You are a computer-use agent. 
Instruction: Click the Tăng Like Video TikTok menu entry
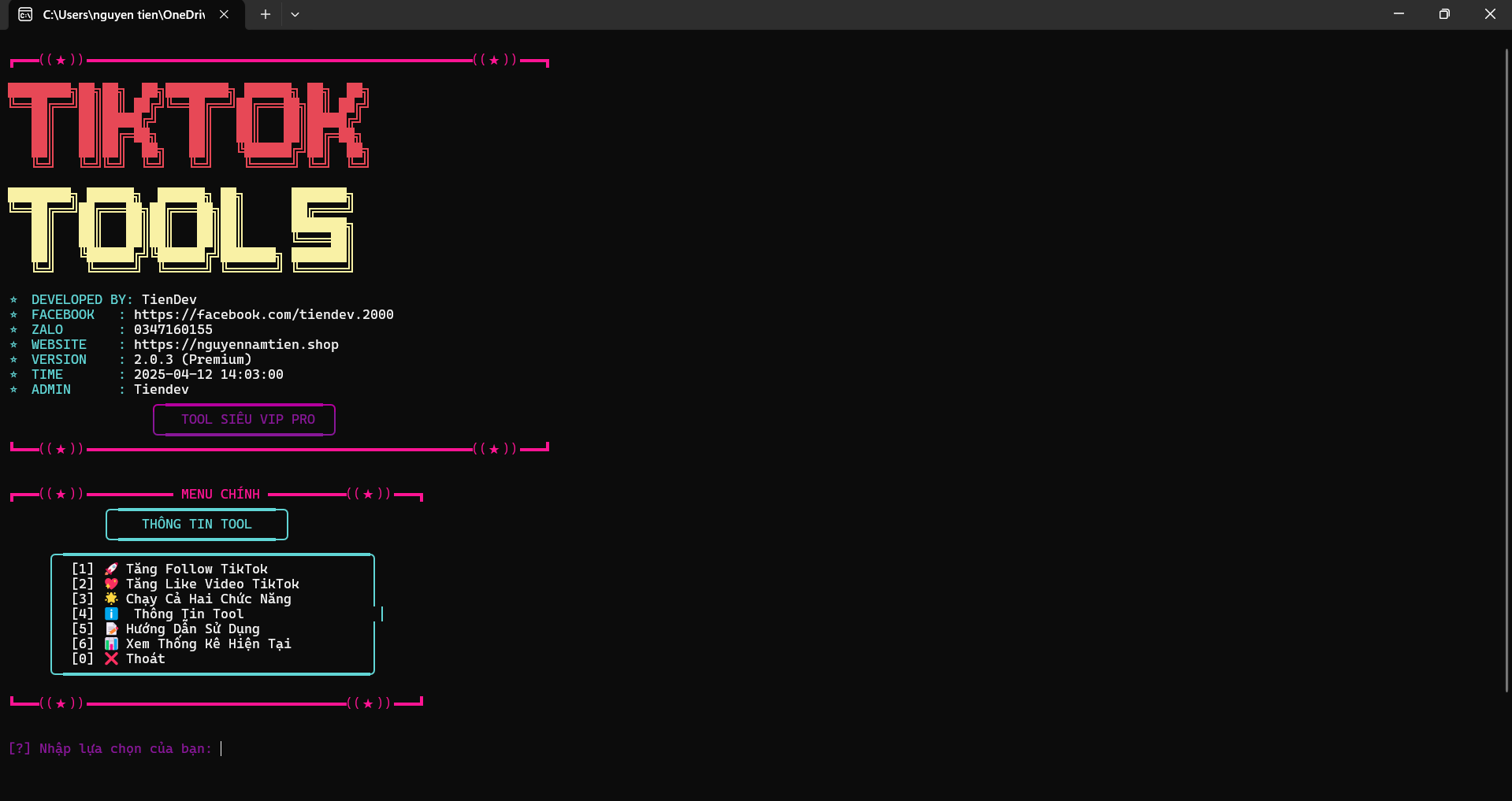tap(212, 584)
